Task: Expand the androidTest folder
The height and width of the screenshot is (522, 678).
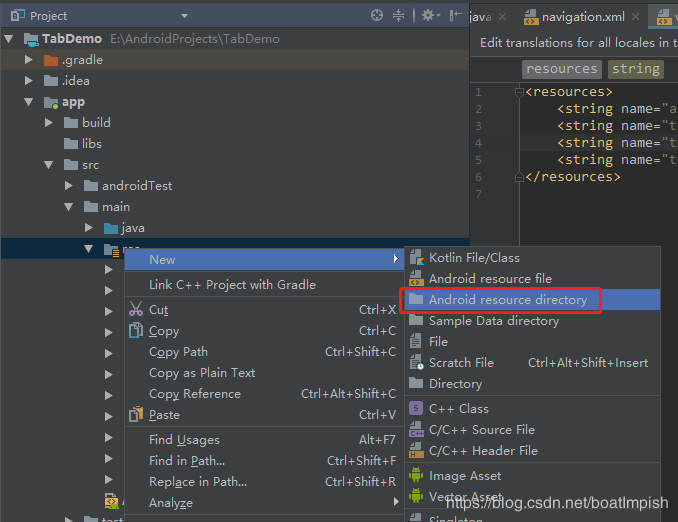Action: click(x=69, y=186)
